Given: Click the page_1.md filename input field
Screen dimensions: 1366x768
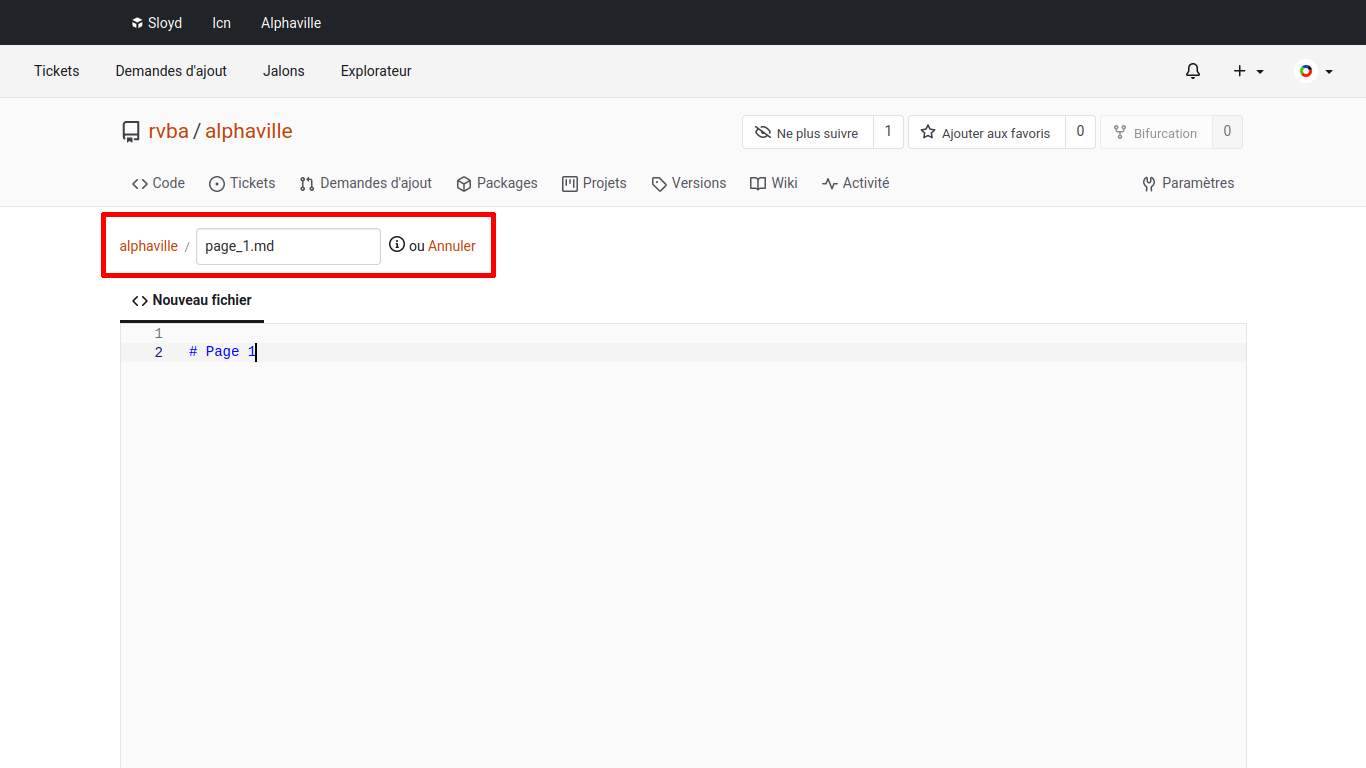Looking at the screenshot, I should [288, 246].
